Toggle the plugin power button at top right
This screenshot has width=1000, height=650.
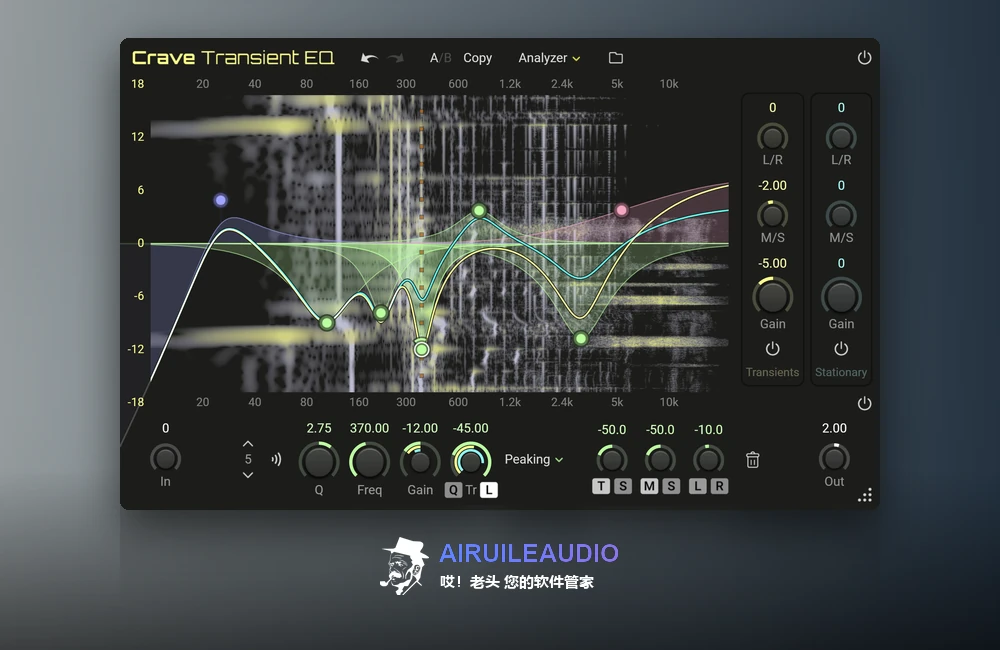tap(864, 58)
